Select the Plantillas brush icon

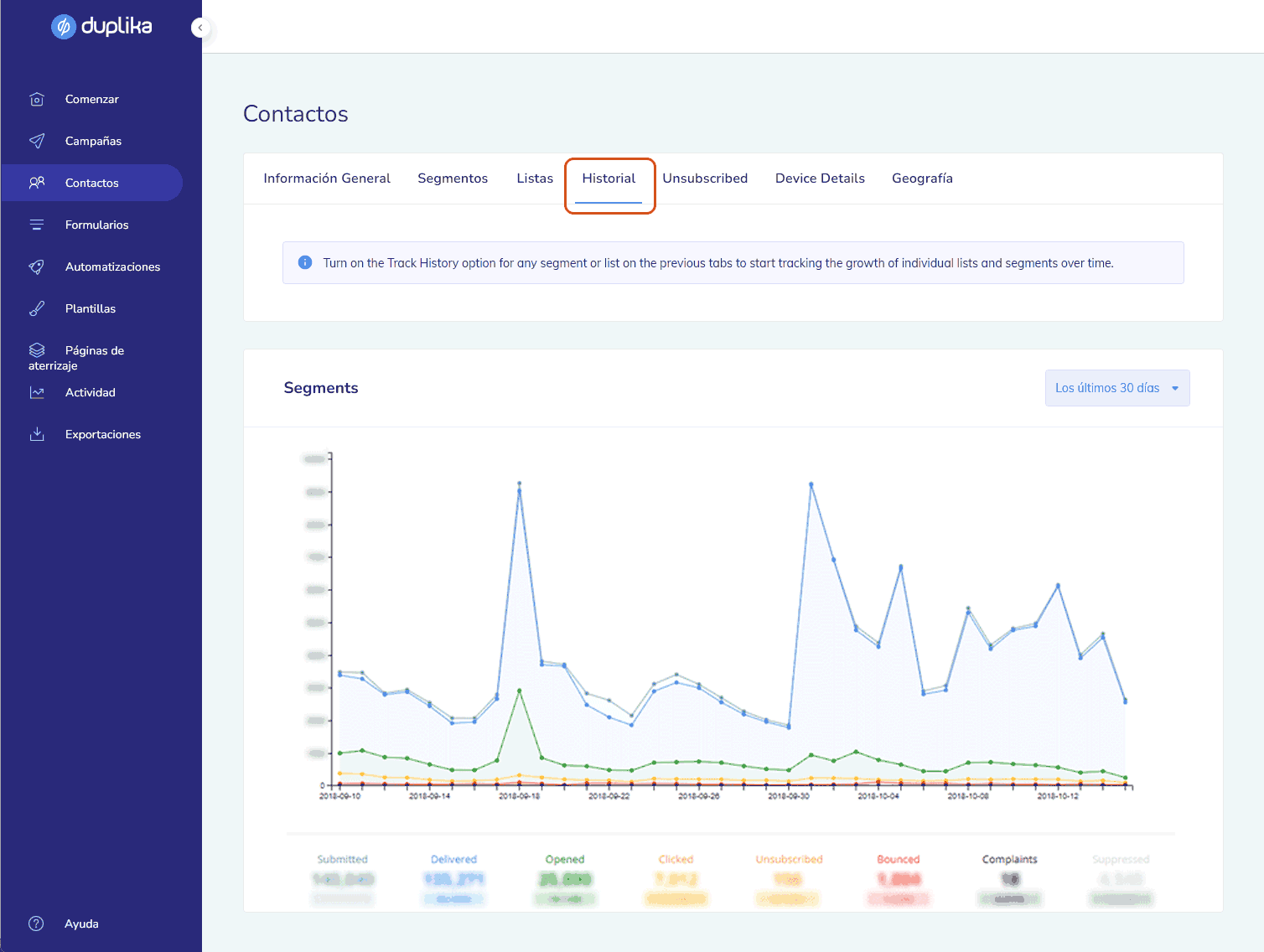click(x=37, y=308)
